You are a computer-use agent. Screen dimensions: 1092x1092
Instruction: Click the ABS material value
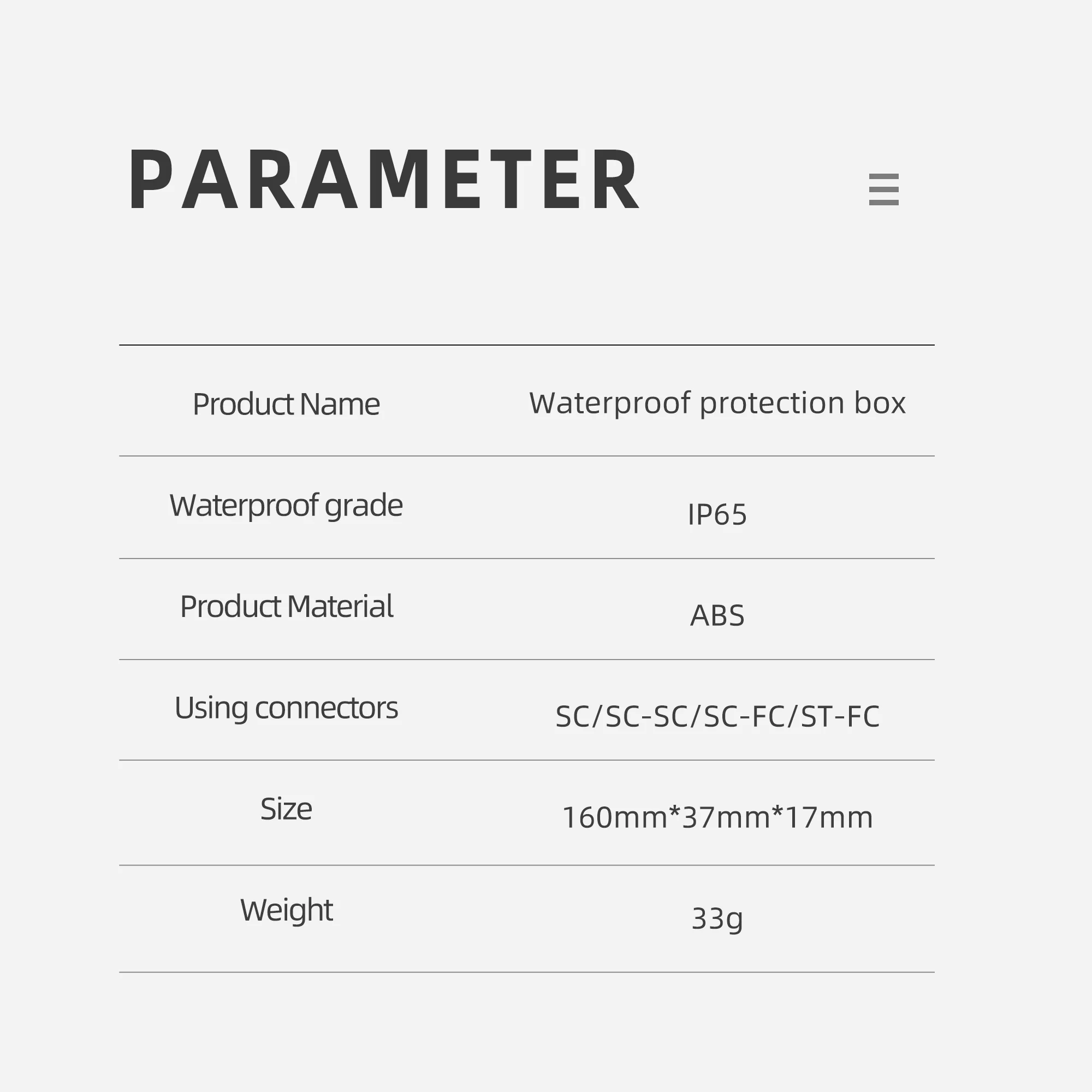[x=717, y=615]
